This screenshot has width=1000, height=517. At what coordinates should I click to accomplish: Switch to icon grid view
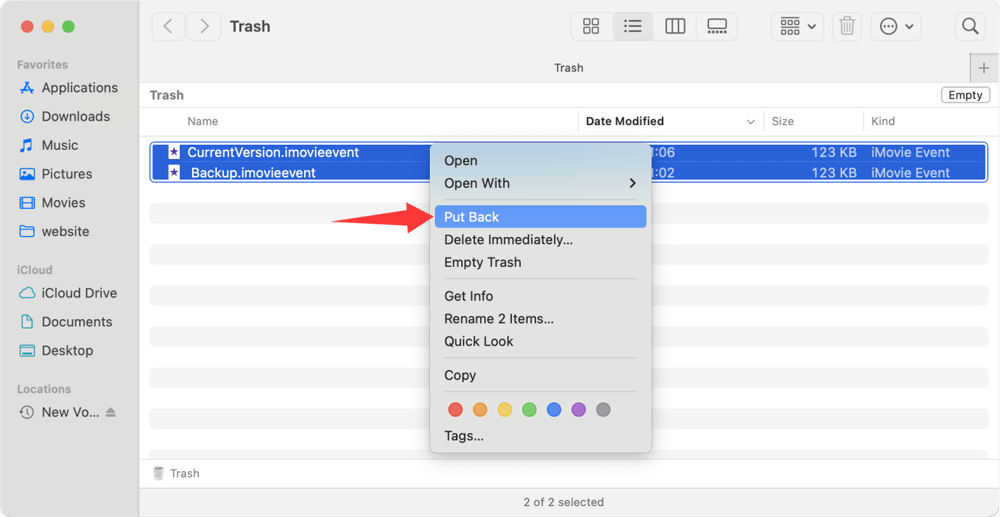(591, 27)
